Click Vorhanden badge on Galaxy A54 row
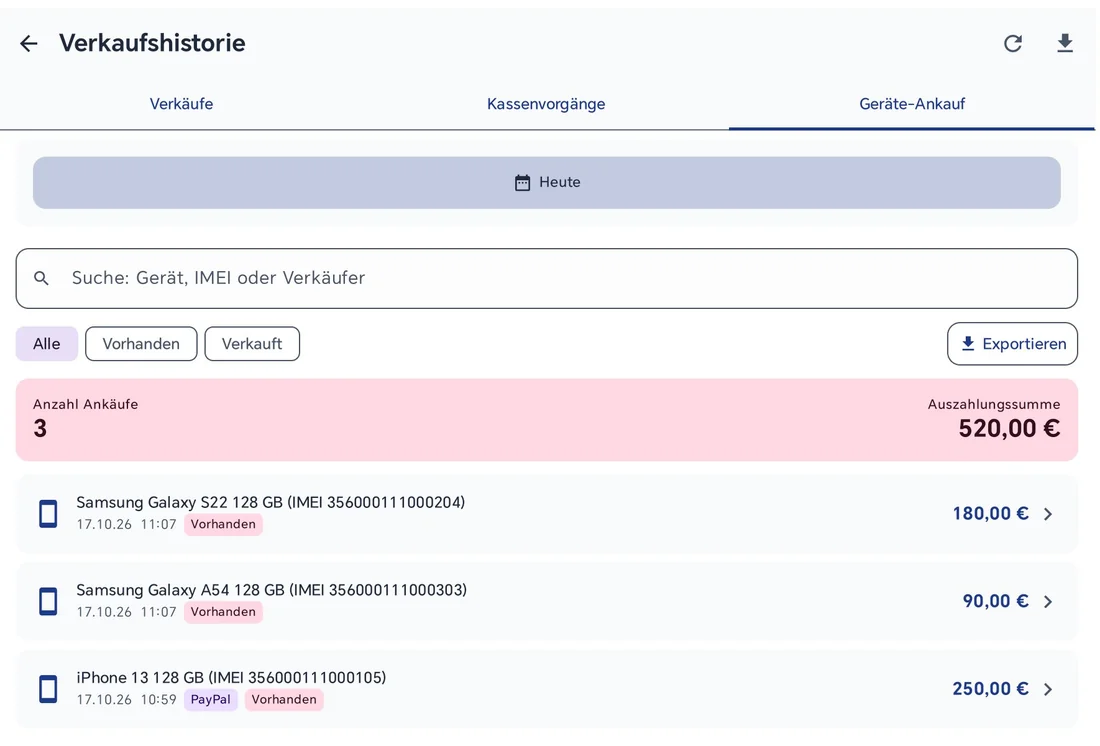The height and width of the screenshot is (746, 1100). (x=223, y=612)
